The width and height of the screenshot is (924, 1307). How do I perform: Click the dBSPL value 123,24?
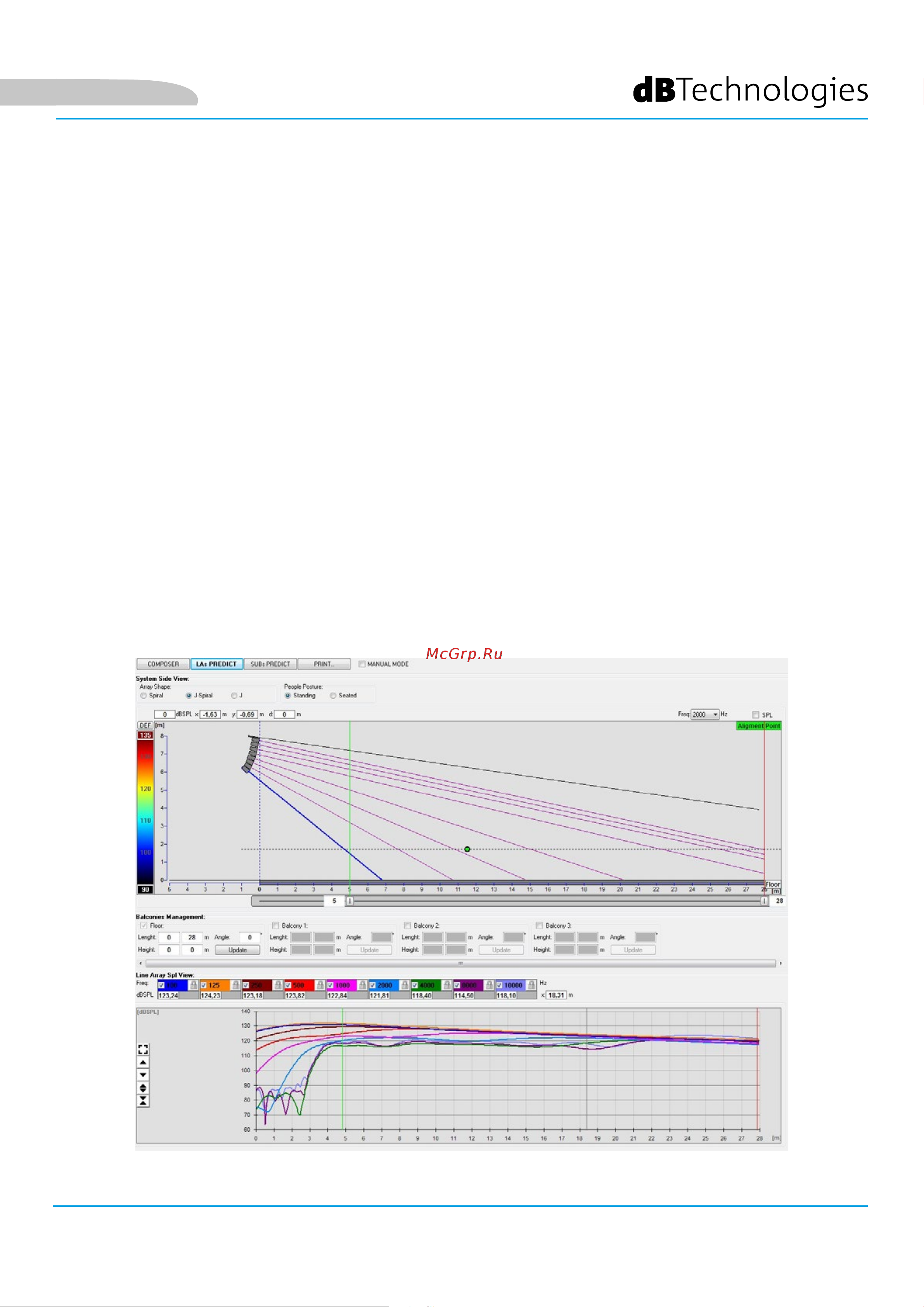(168, 995)
